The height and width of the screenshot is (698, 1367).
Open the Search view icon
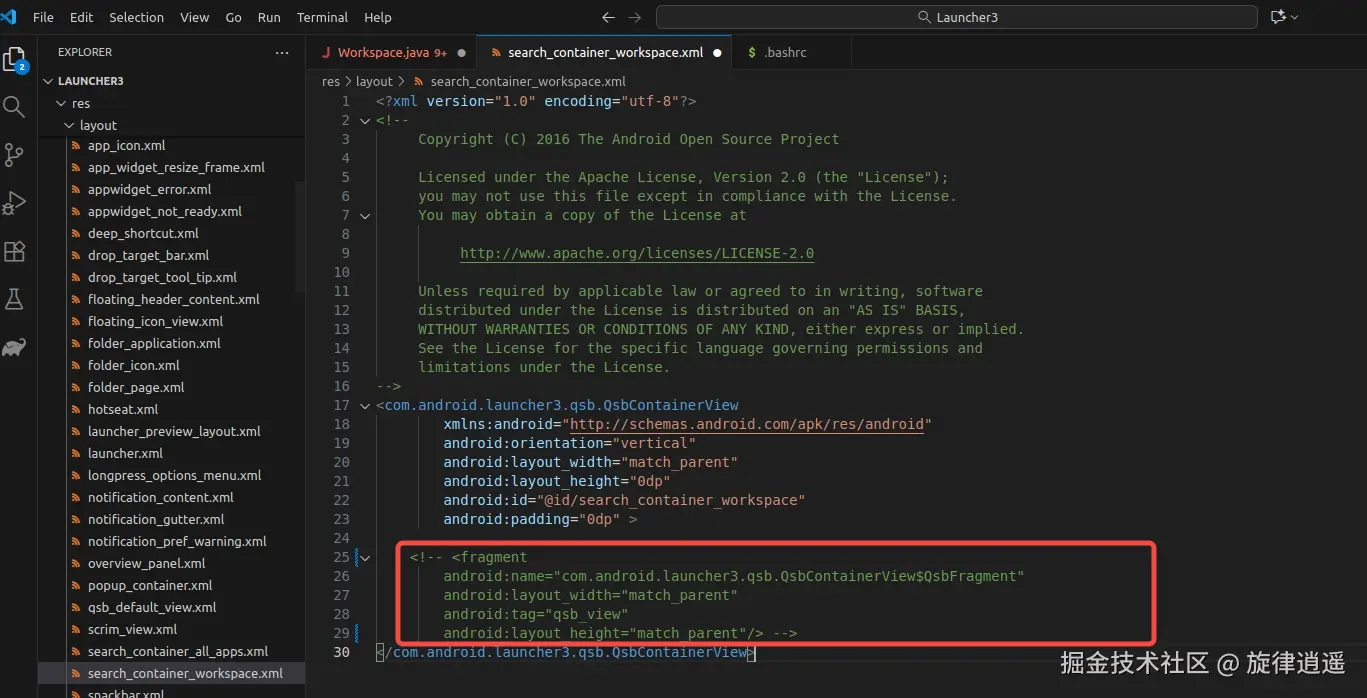[x=14, y=107]
